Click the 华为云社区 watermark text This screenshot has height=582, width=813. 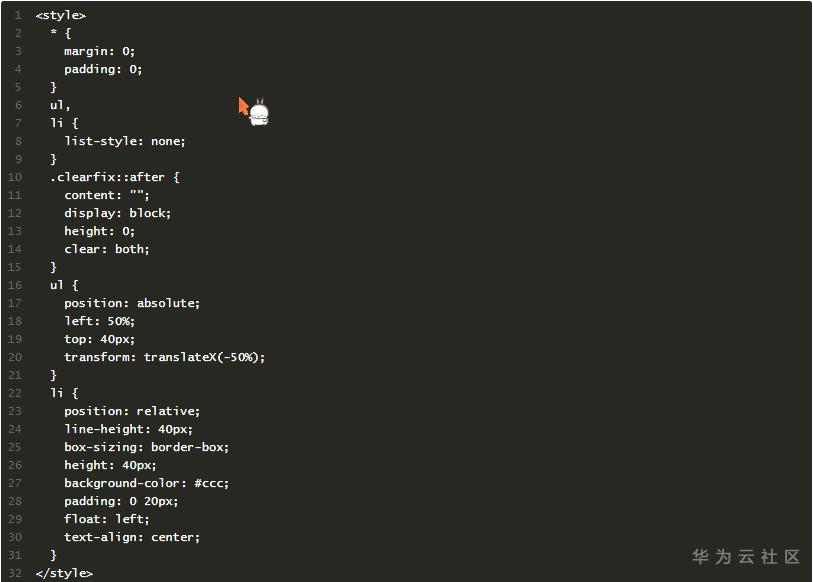coord(746,556)
